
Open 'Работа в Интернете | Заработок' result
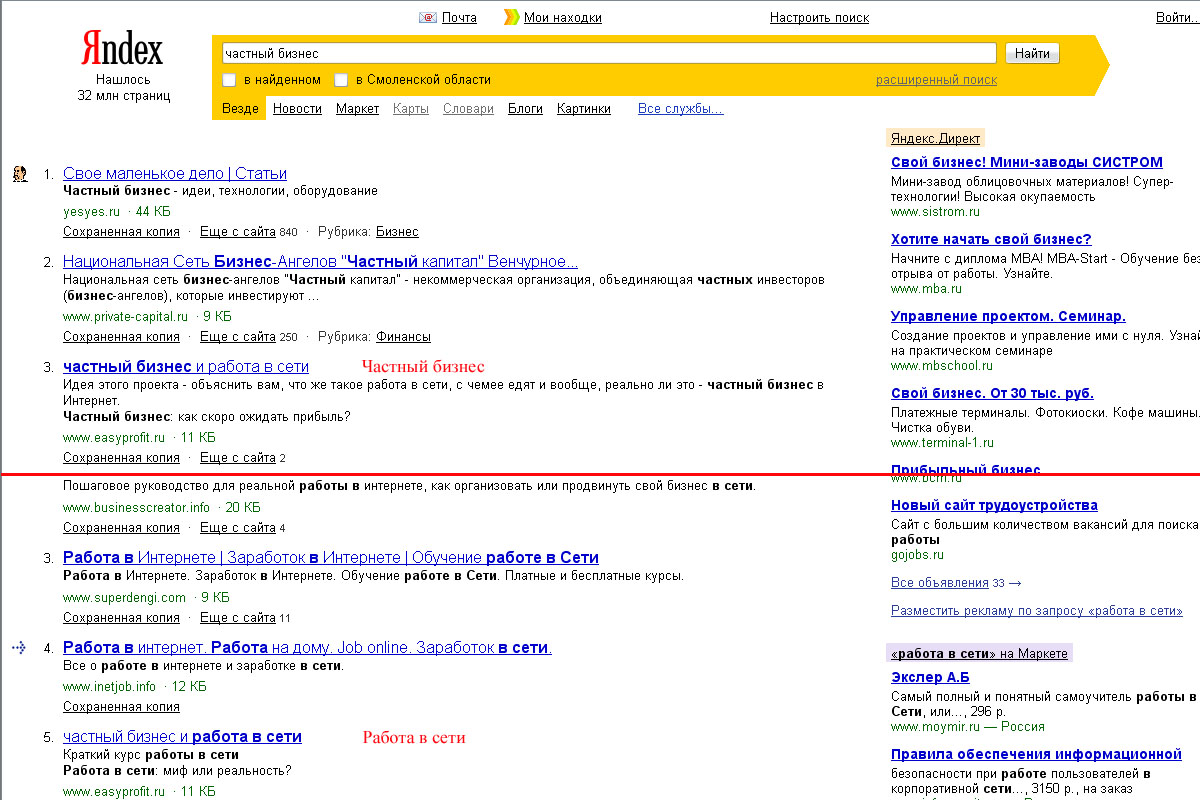331,557
